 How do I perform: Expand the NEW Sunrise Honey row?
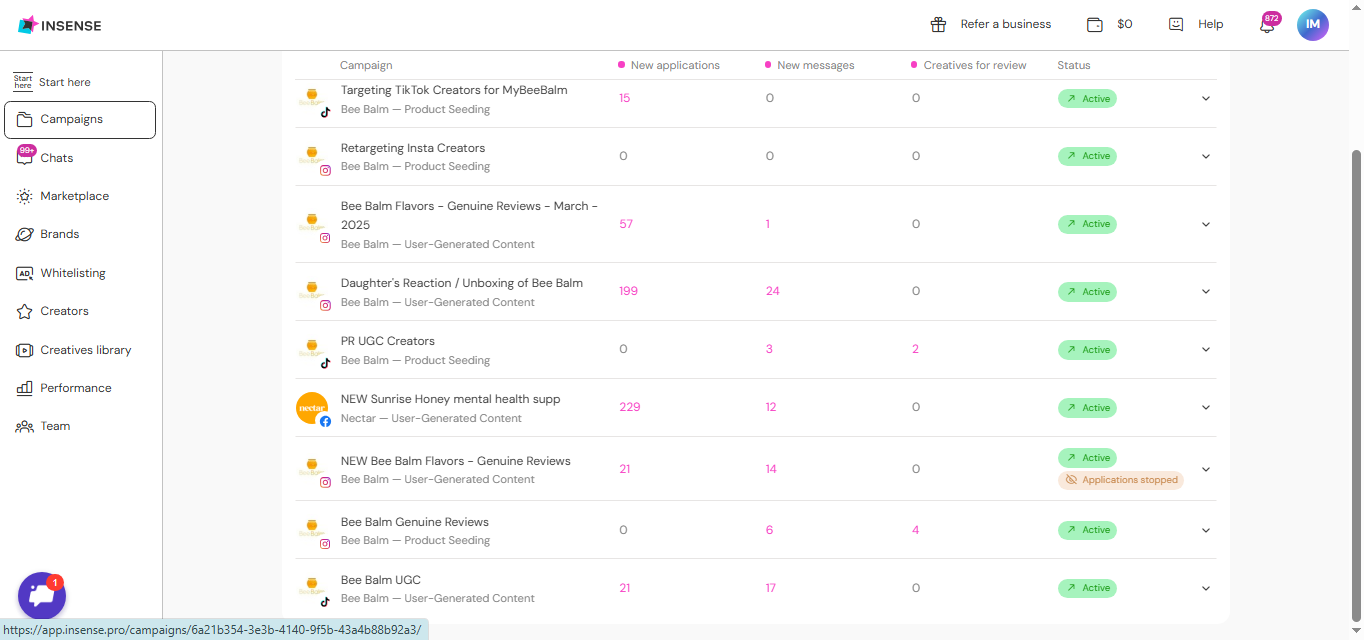[1206, 408]
